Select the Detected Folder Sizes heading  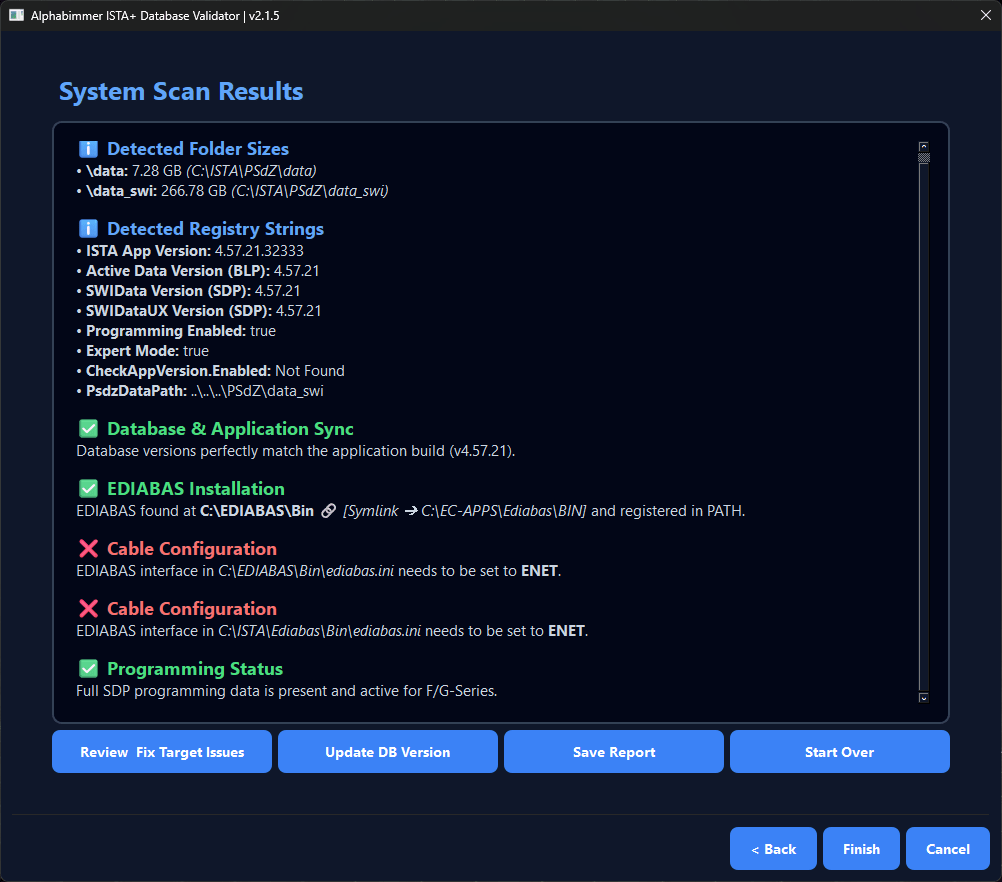click(198, 149)
